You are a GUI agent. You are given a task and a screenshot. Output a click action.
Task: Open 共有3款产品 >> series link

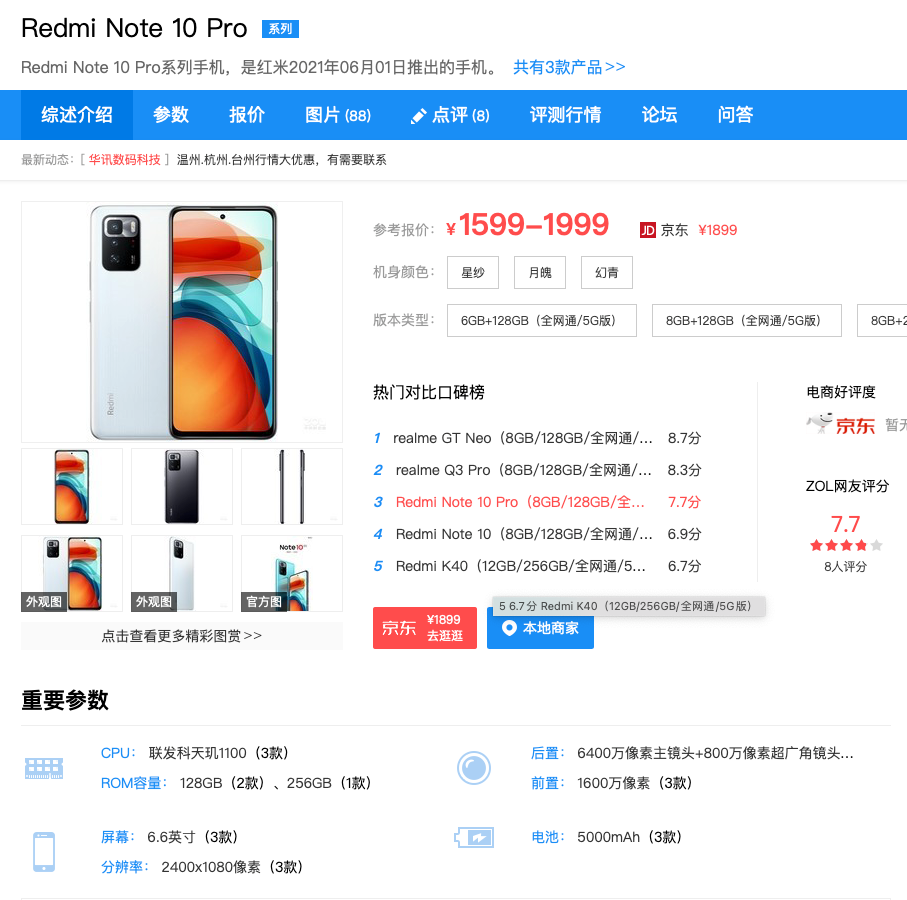tap(569, 67)
